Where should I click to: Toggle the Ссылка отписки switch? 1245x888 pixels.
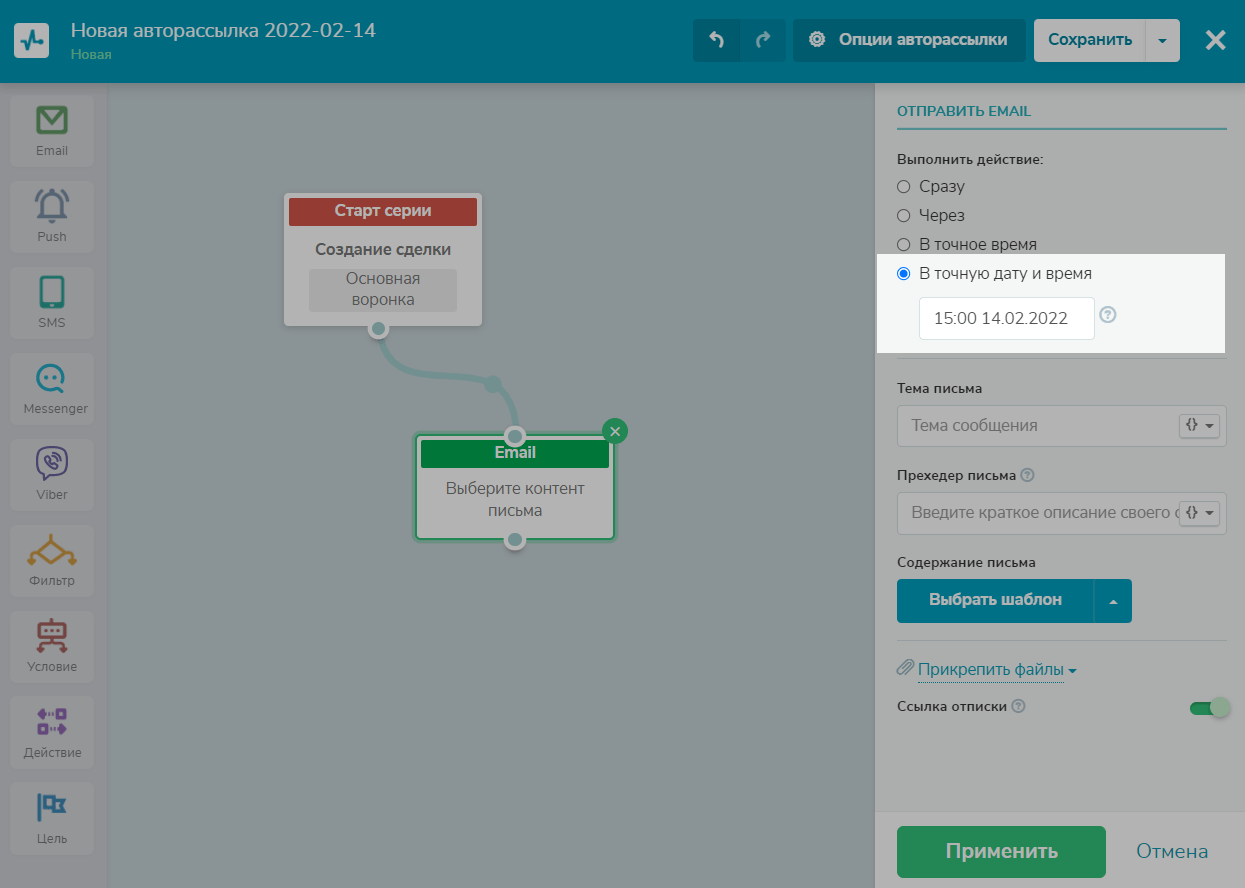pyautogui.click(x=1208, y=708)
